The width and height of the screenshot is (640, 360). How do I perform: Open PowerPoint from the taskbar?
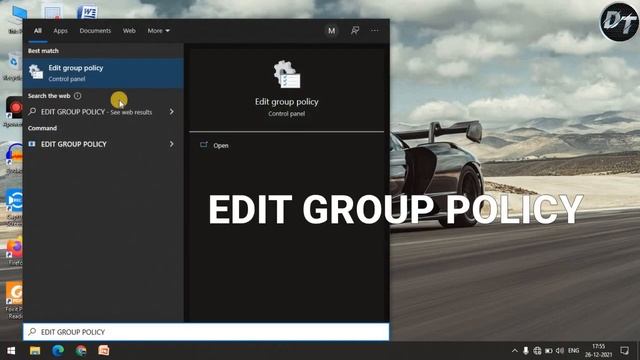(104, 351)
